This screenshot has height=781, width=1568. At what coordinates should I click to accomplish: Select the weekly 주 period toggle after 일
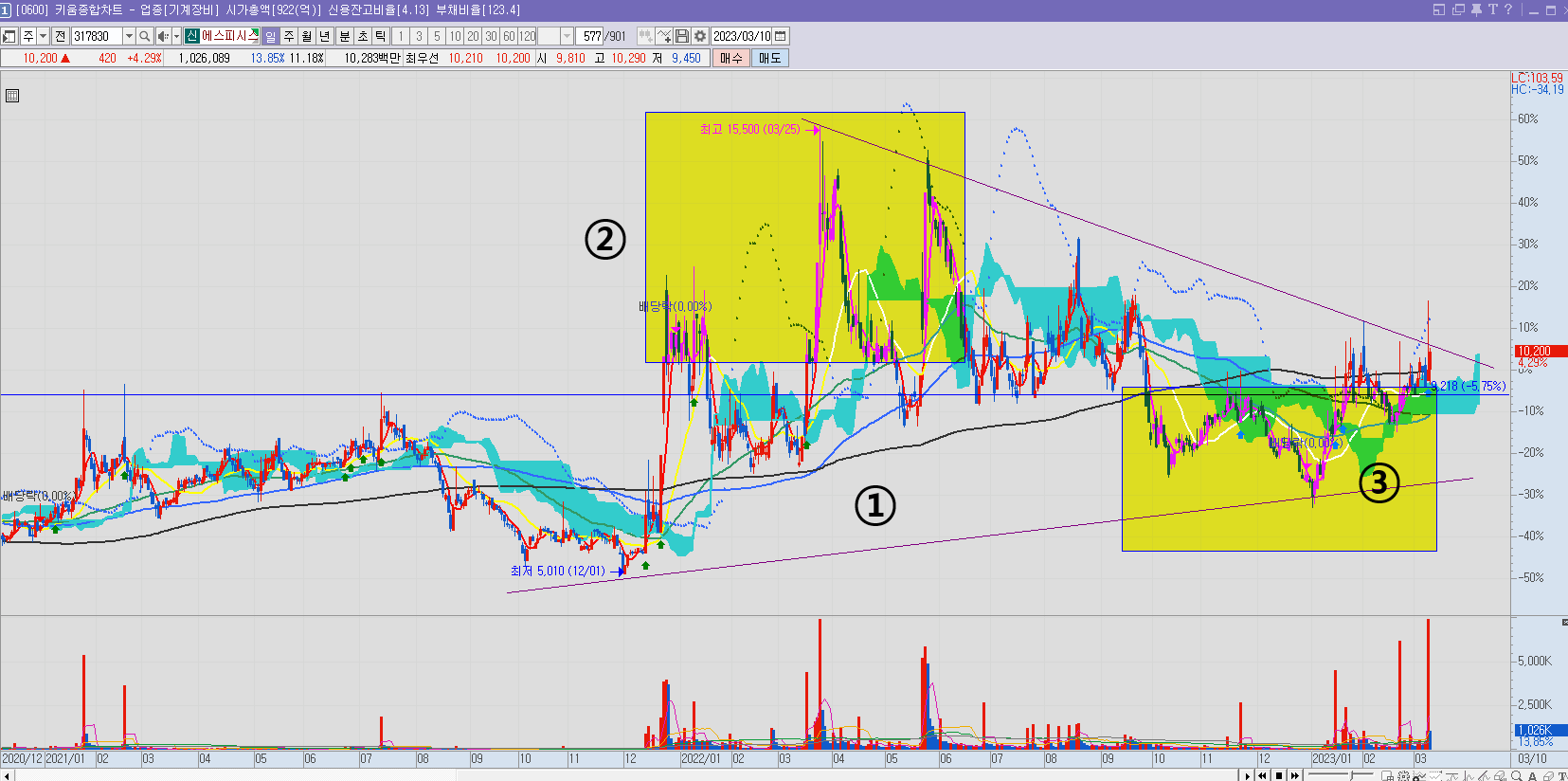tap(289, 36)
